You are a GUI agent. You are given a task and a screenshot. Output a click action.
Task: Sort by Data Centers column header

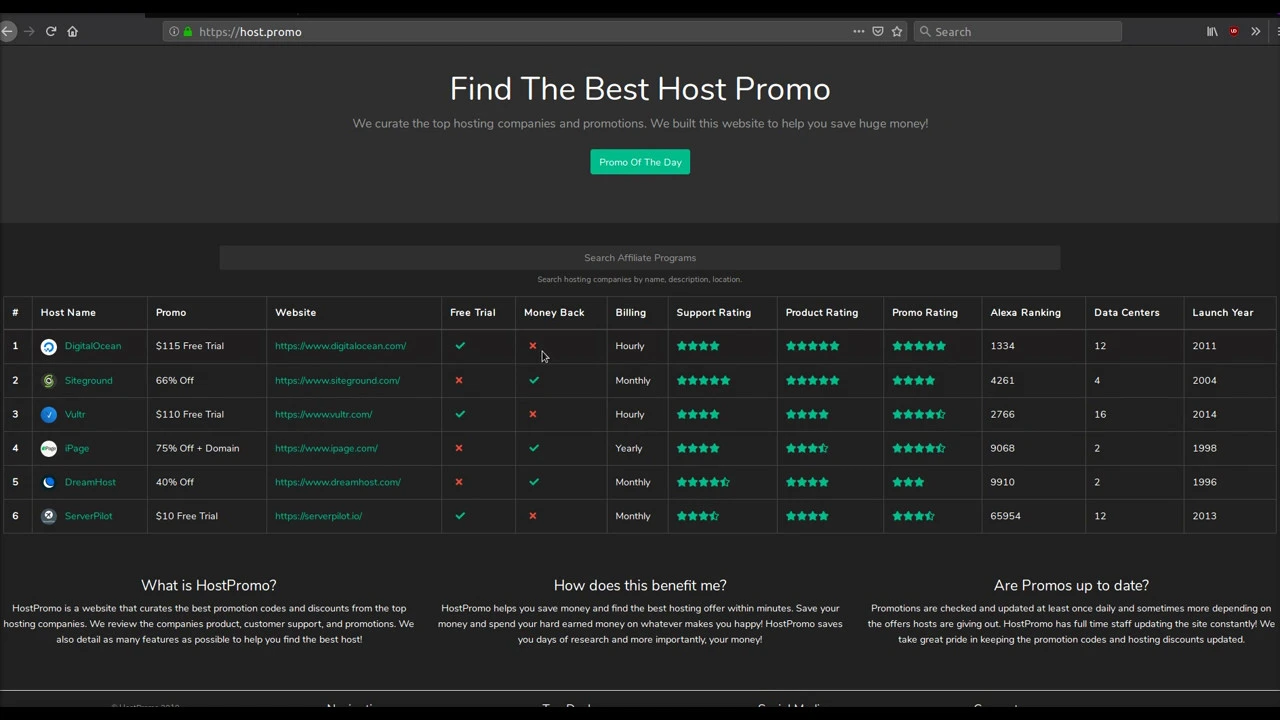point(1127,313)
